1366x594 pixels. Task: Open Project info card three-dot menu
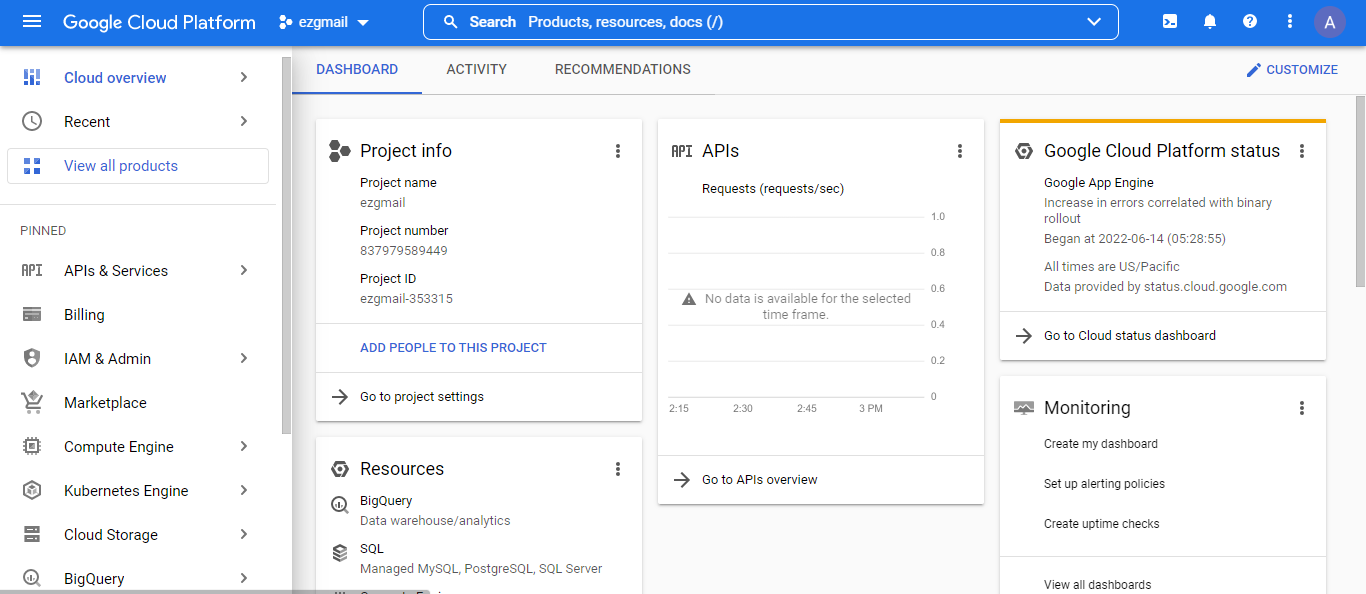618,151
